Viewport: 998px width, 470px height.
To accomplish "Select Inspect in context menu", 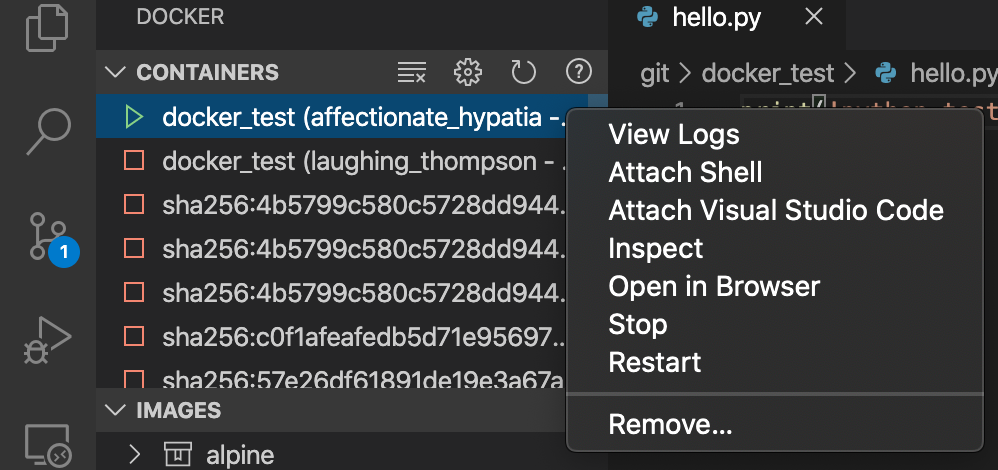I will pyautogui.click(x=656, y=249).
